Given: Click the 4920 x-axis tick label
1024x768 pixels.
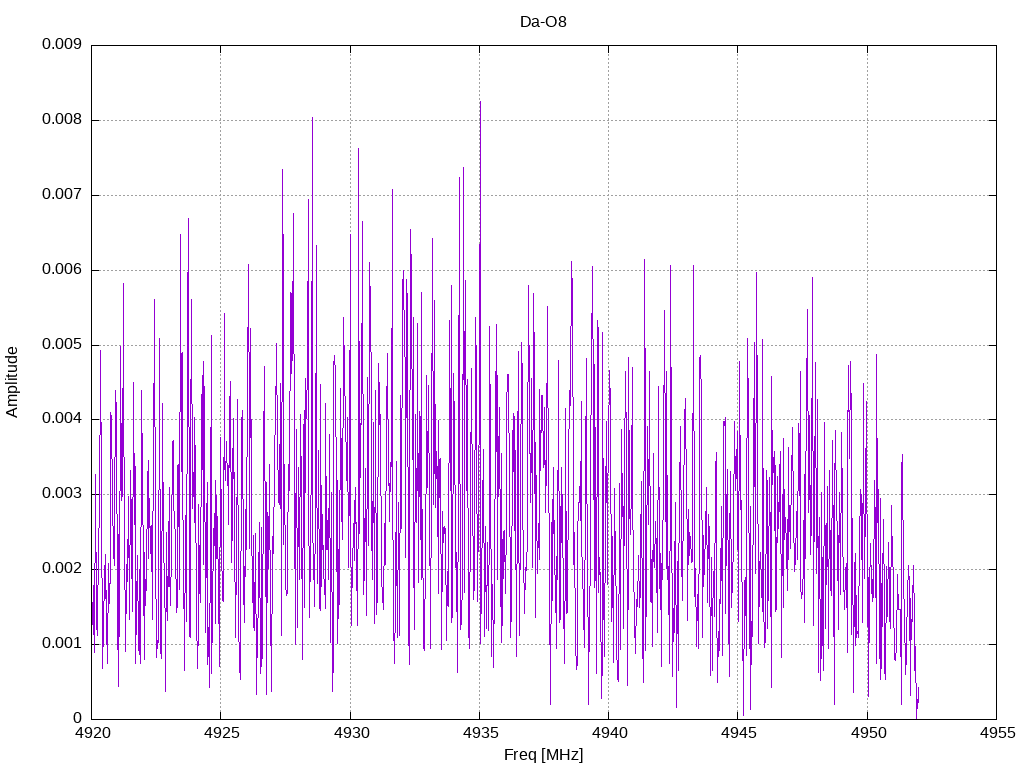Looking at the screenshot, I should tap(92, 733).
